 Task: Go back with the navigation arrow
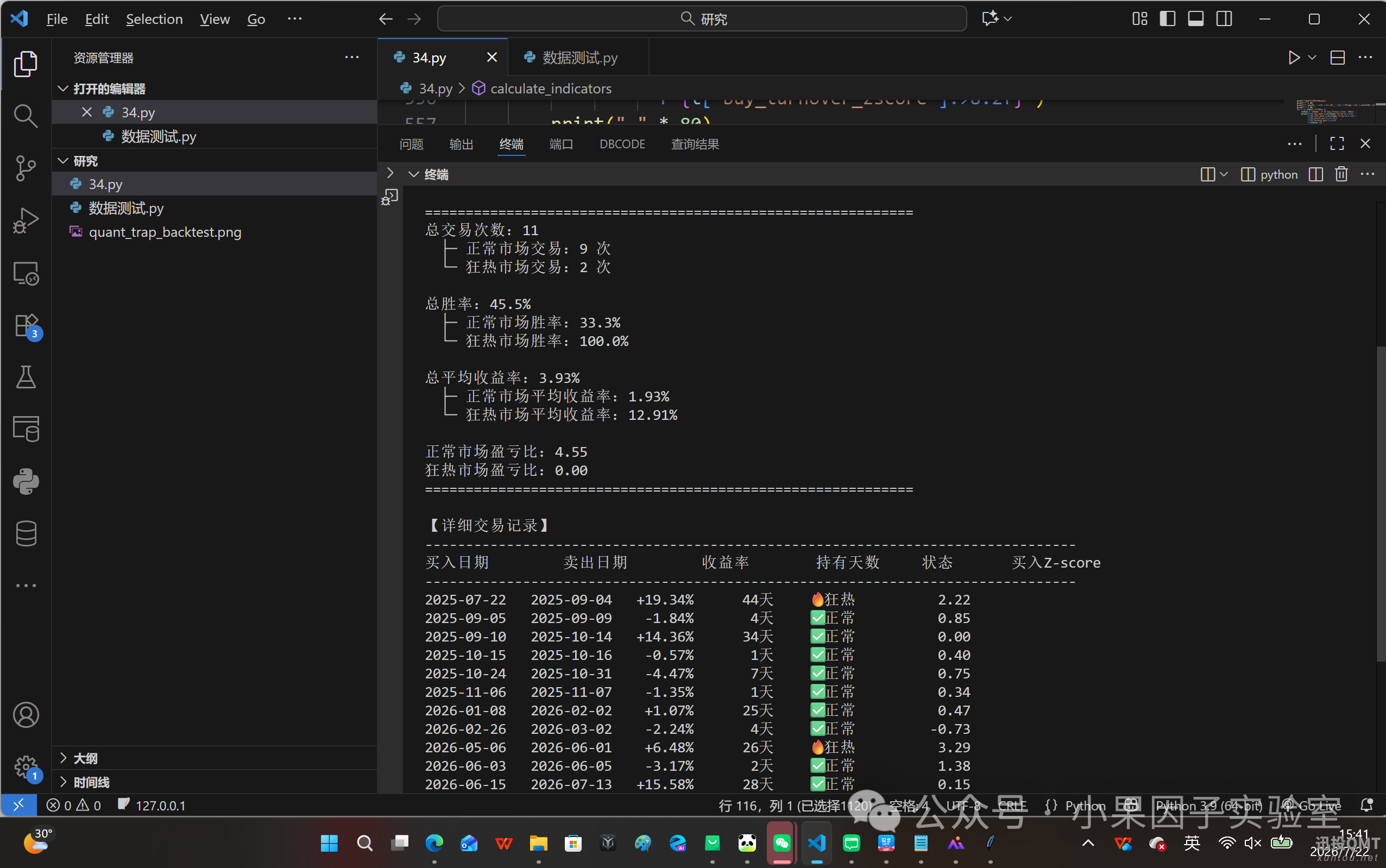[x=386, y=18]
